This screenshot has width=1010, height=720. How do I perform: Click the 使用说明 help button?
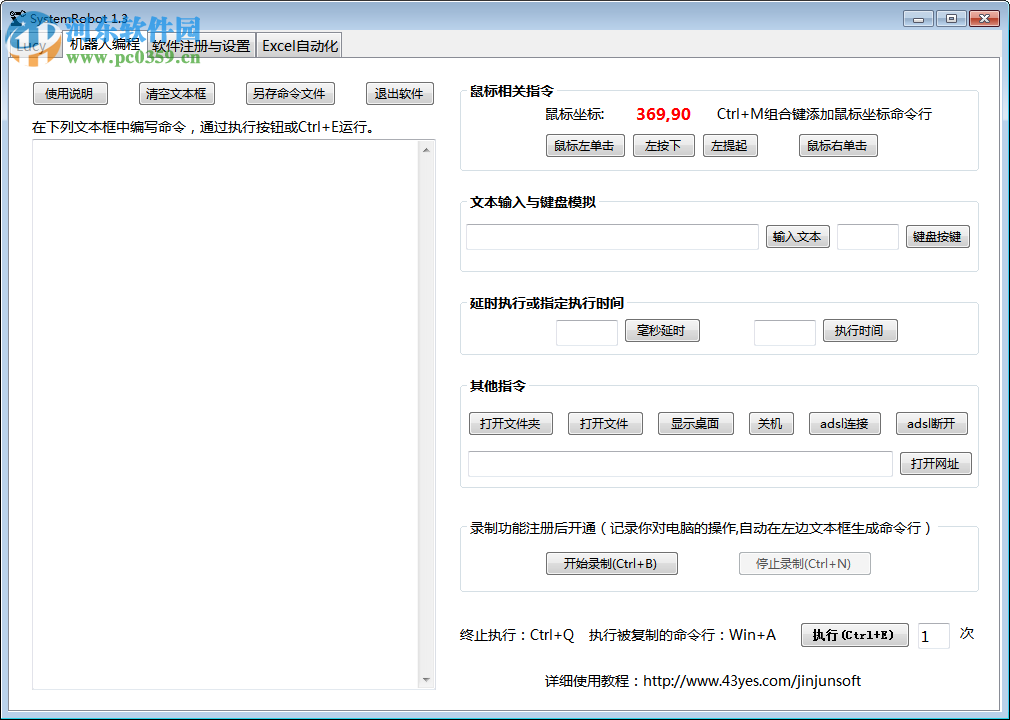pyautogui.click(x=70, y=93)
